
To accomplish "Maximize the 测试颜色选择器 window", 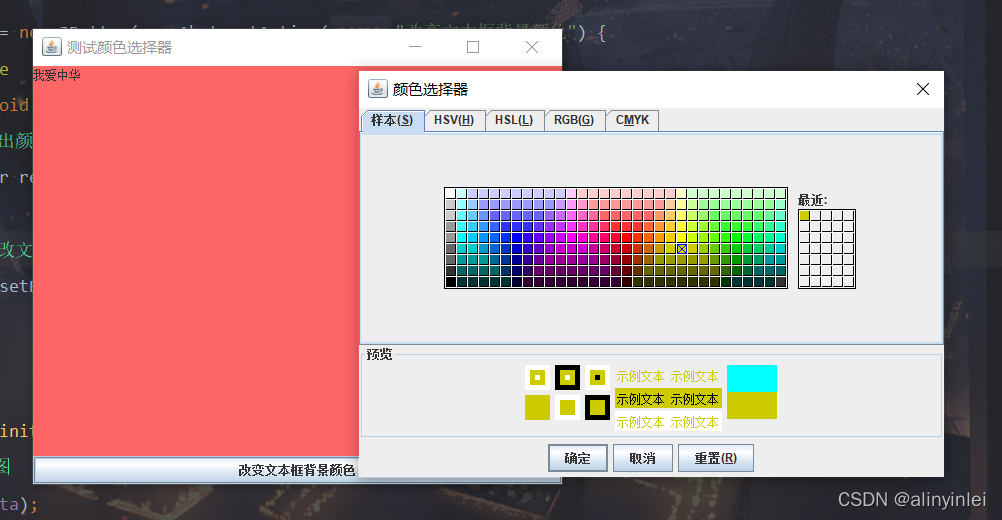I will (473, 47).
